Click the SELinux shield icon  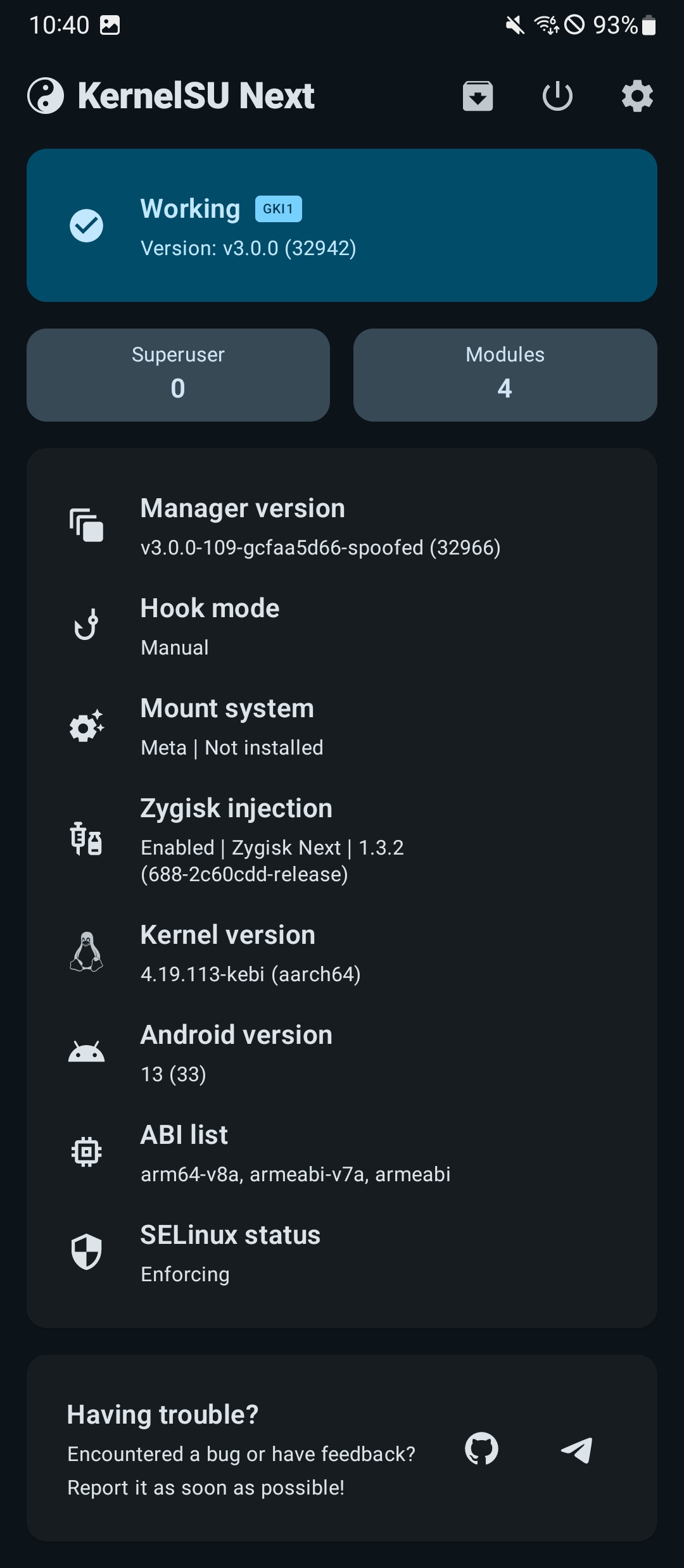coord(86,1251)
